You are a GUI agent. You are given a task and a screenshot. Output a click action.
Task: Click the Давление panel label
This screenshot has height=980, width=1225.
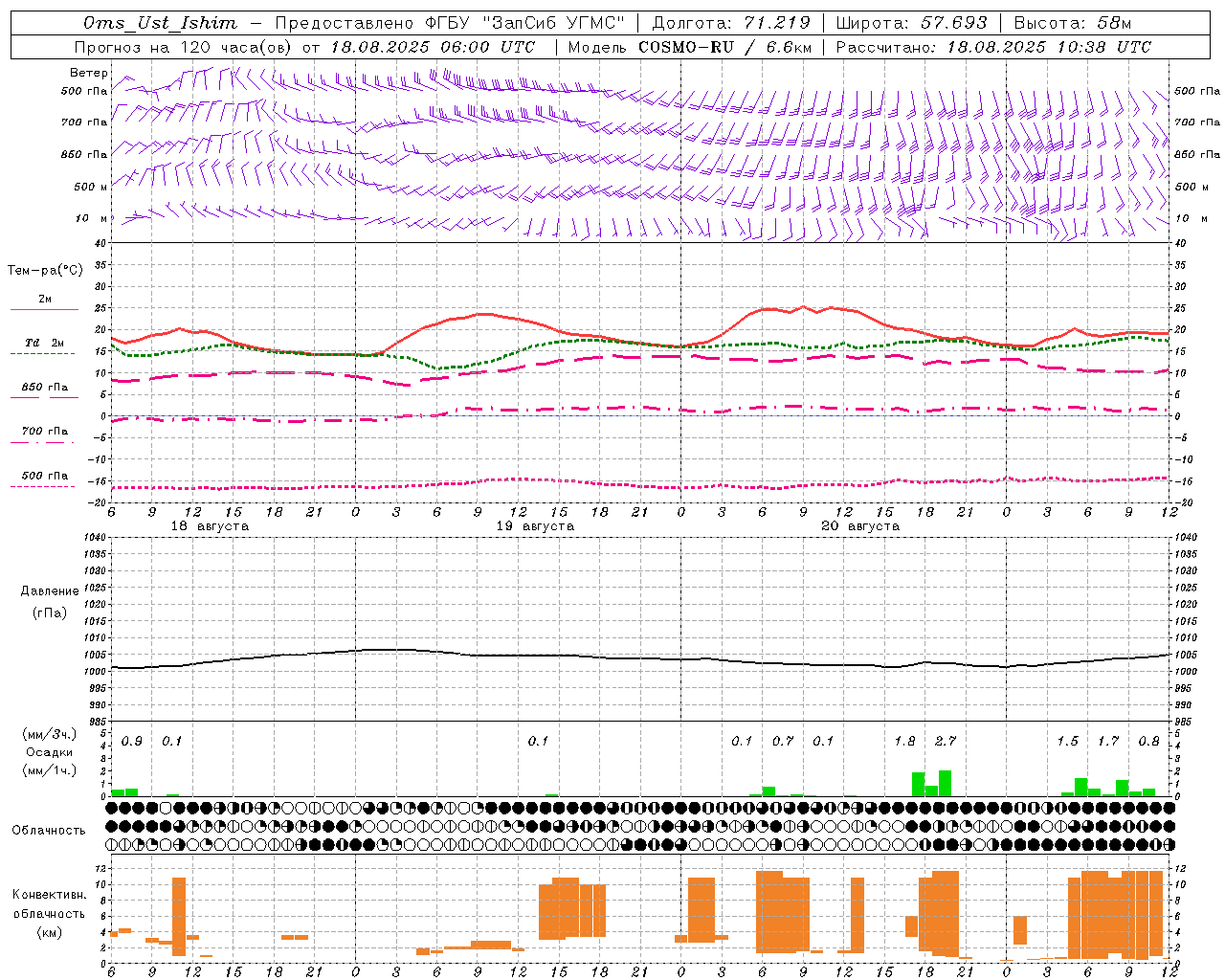(50, 591)
